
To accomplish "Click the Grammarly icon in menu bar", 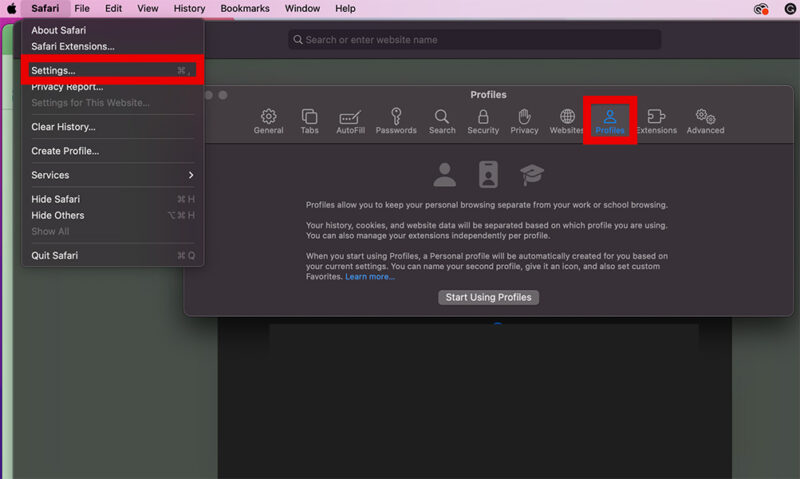I will coord(790,8).
